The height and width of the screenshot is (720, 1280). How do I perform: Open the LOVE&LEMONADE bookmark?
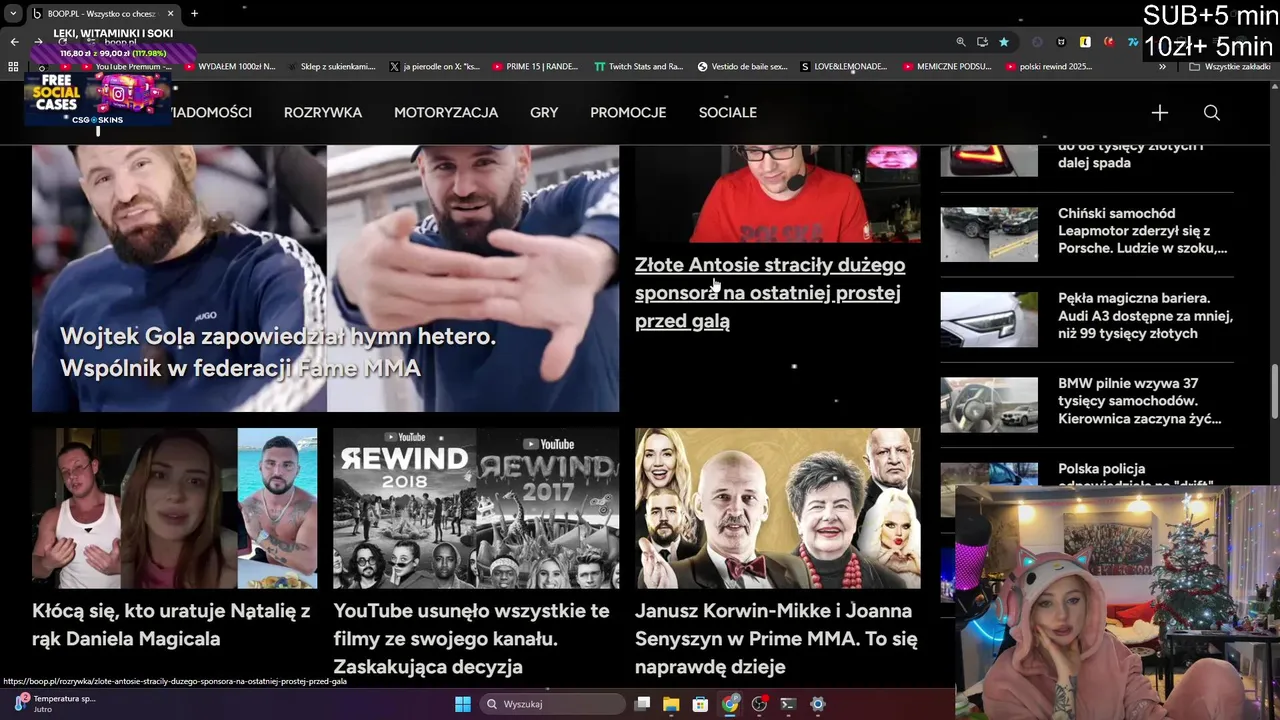pos(844,67)
